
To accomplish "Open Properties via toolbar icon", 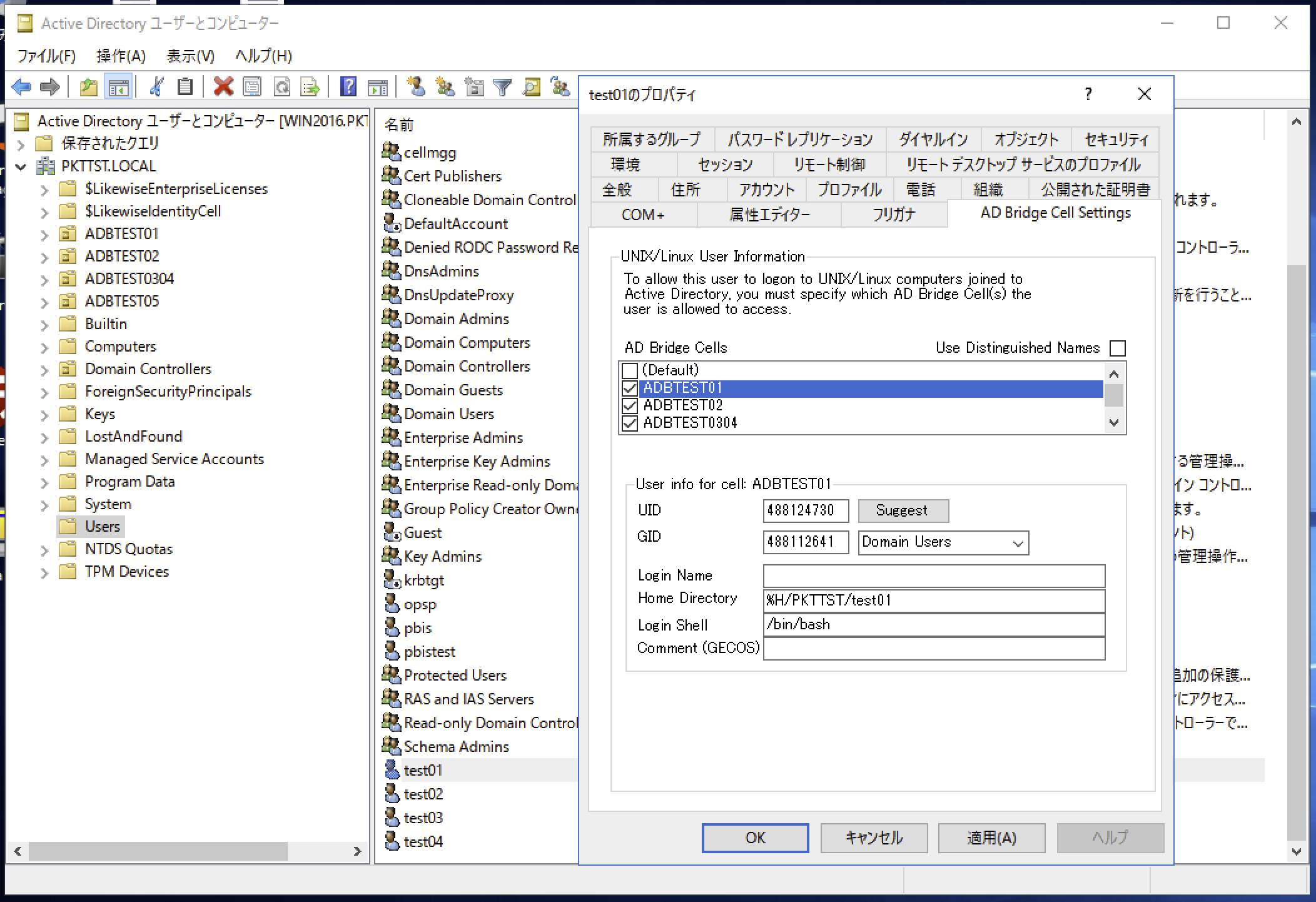I will pyautogui.click(x=253, y=86).
